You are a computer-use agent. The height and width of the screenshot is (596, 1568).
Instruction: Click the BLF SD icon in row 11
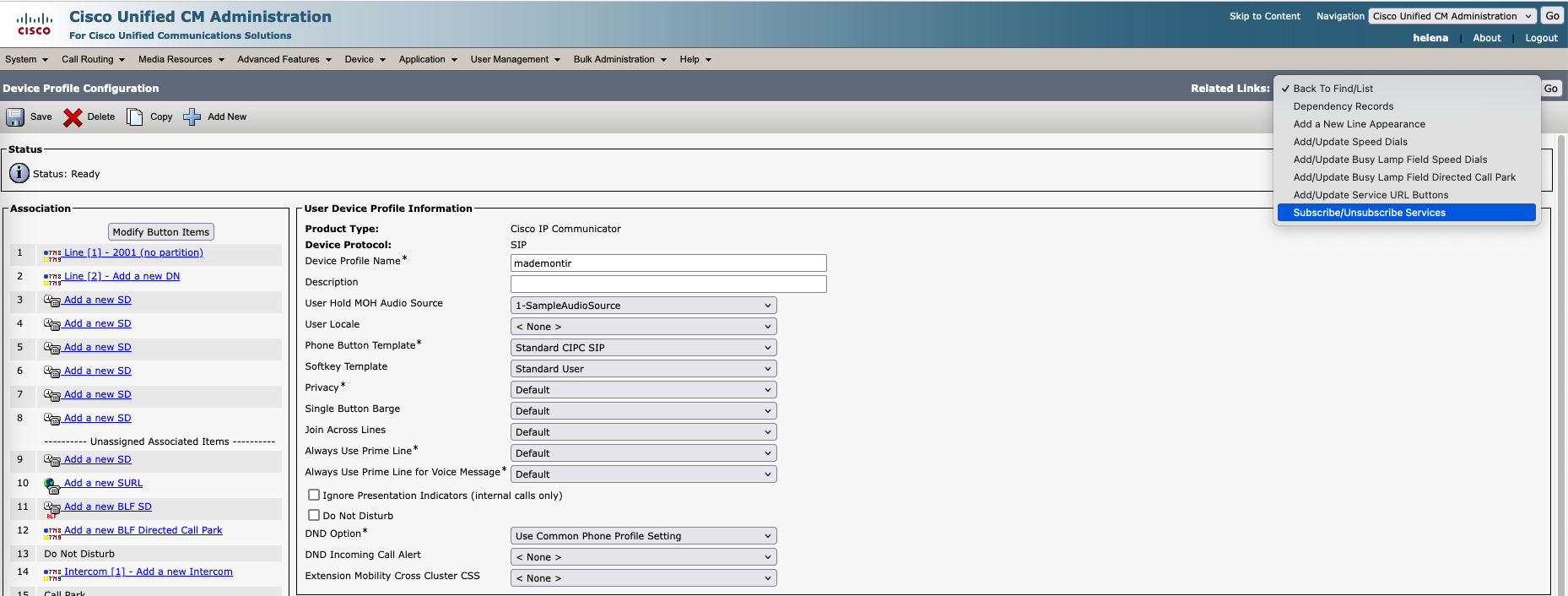click(x=52, y=508)
